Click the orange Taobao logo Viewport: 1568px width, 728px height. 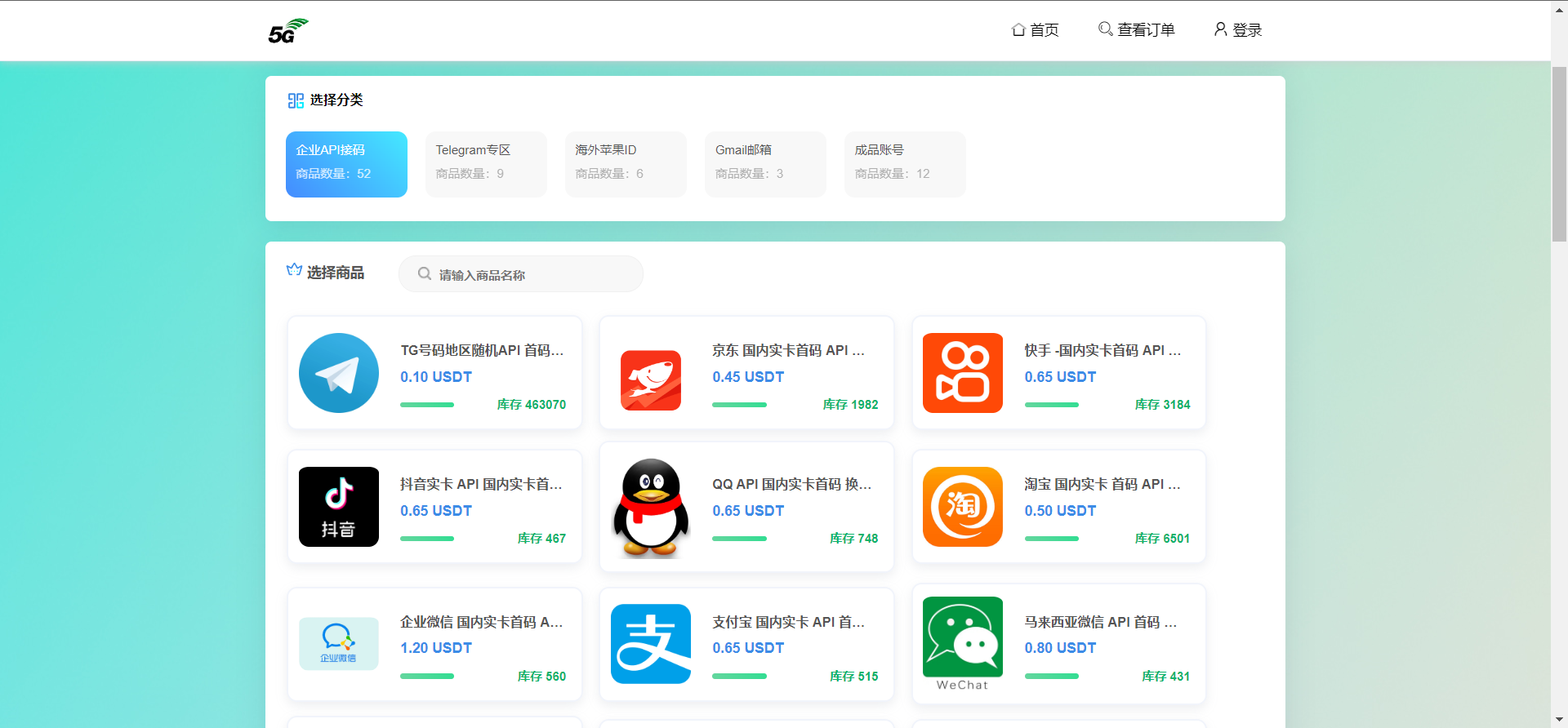963,507
